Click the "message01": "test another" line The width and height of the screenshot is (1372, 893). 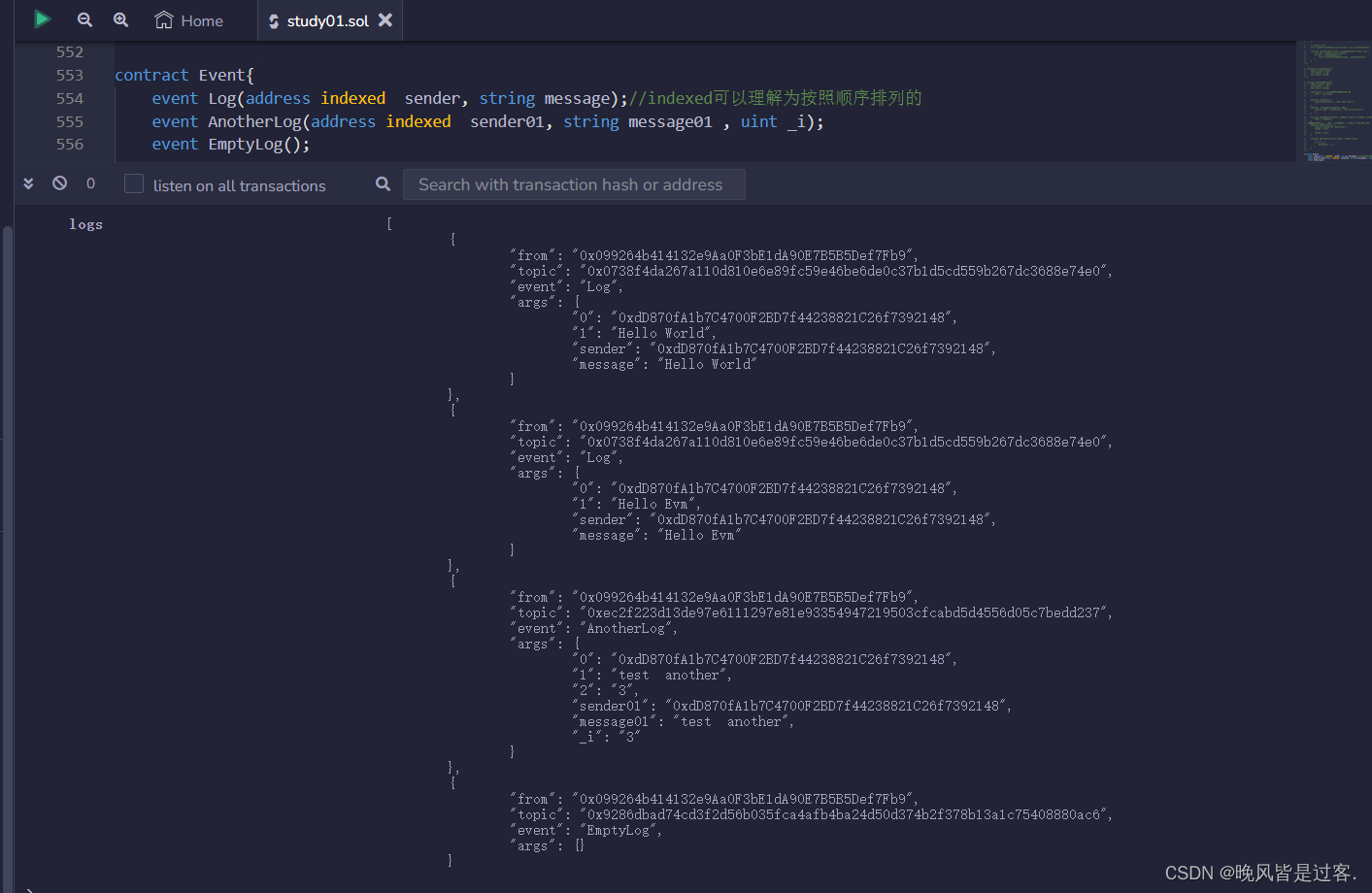coord(684,721)
